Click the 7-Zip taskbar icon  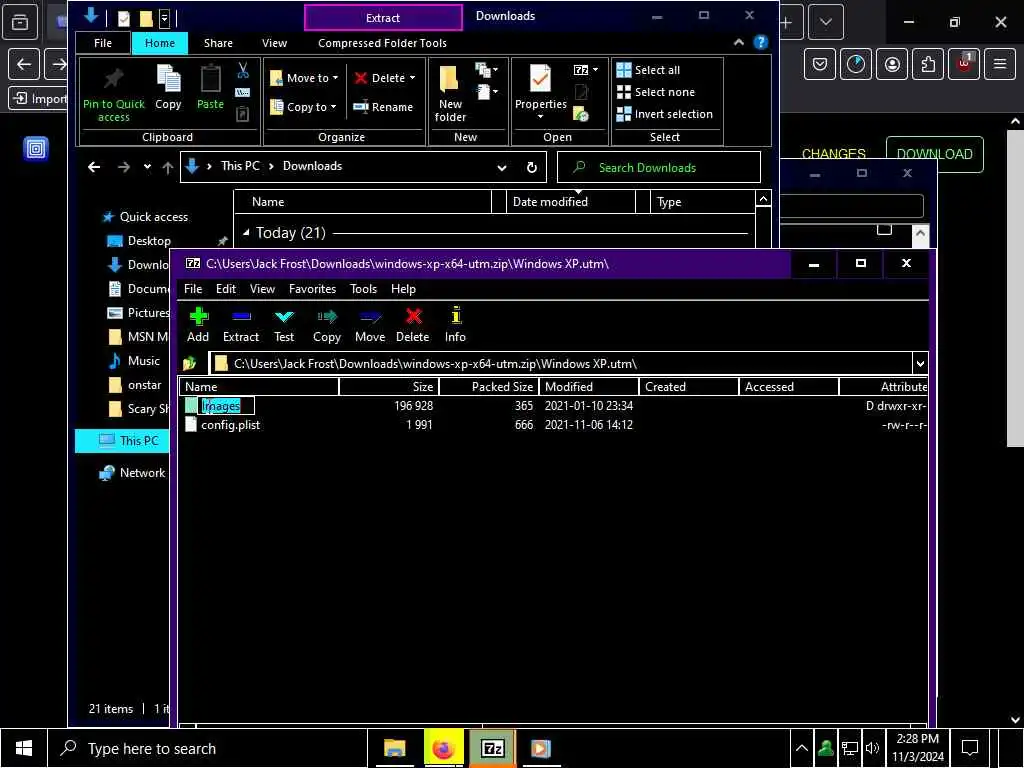(492, 748)
